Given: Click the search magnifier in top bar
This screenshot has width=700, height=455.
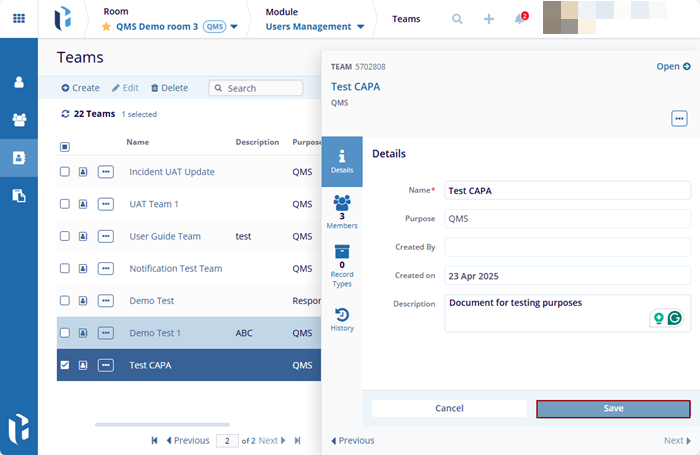Looking at the screenshot, I should click(458, 19).
